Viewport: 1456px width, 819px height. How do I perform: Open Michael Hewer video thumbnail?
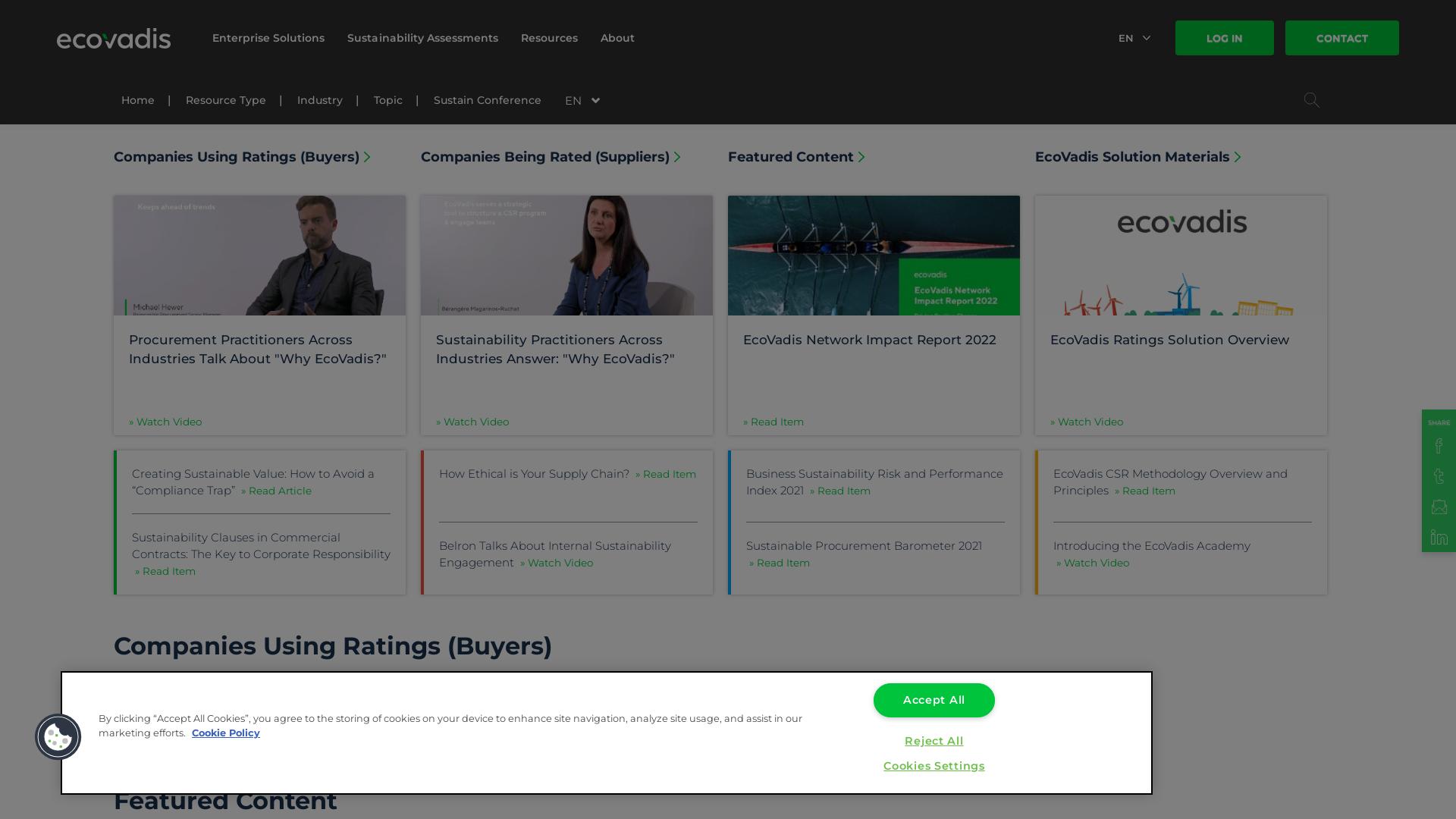[259, 256]
